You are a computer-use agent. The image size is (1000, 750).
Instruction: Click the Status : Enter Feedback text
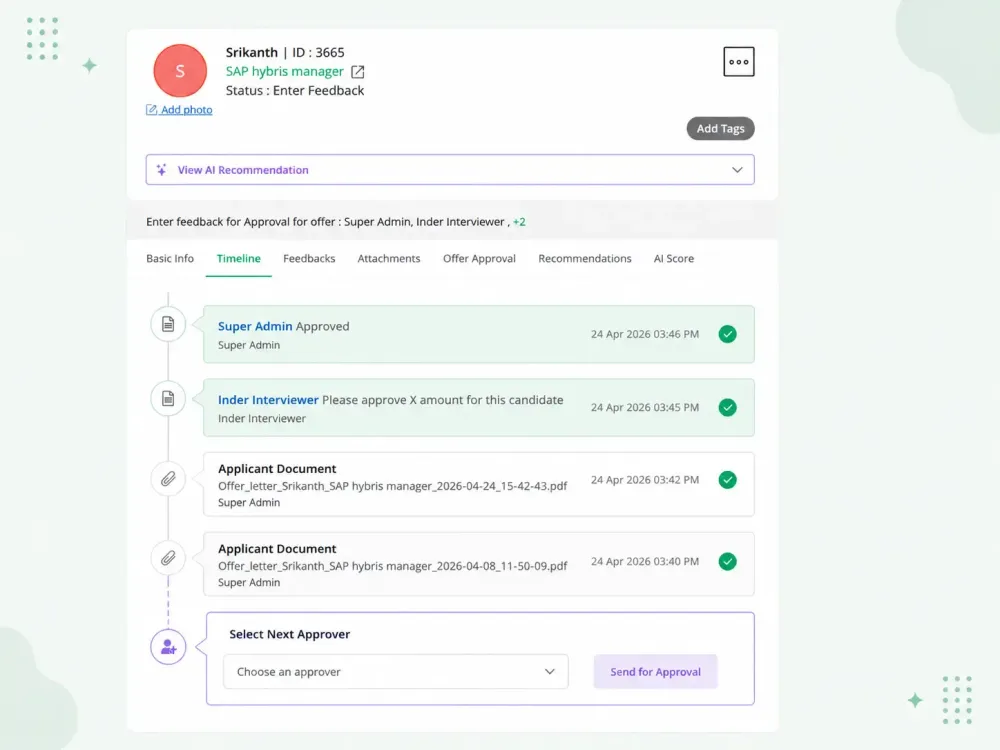point(295,91)
